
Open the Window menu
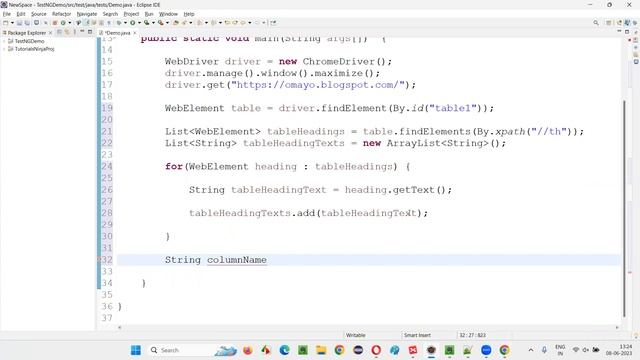(168, 14)
